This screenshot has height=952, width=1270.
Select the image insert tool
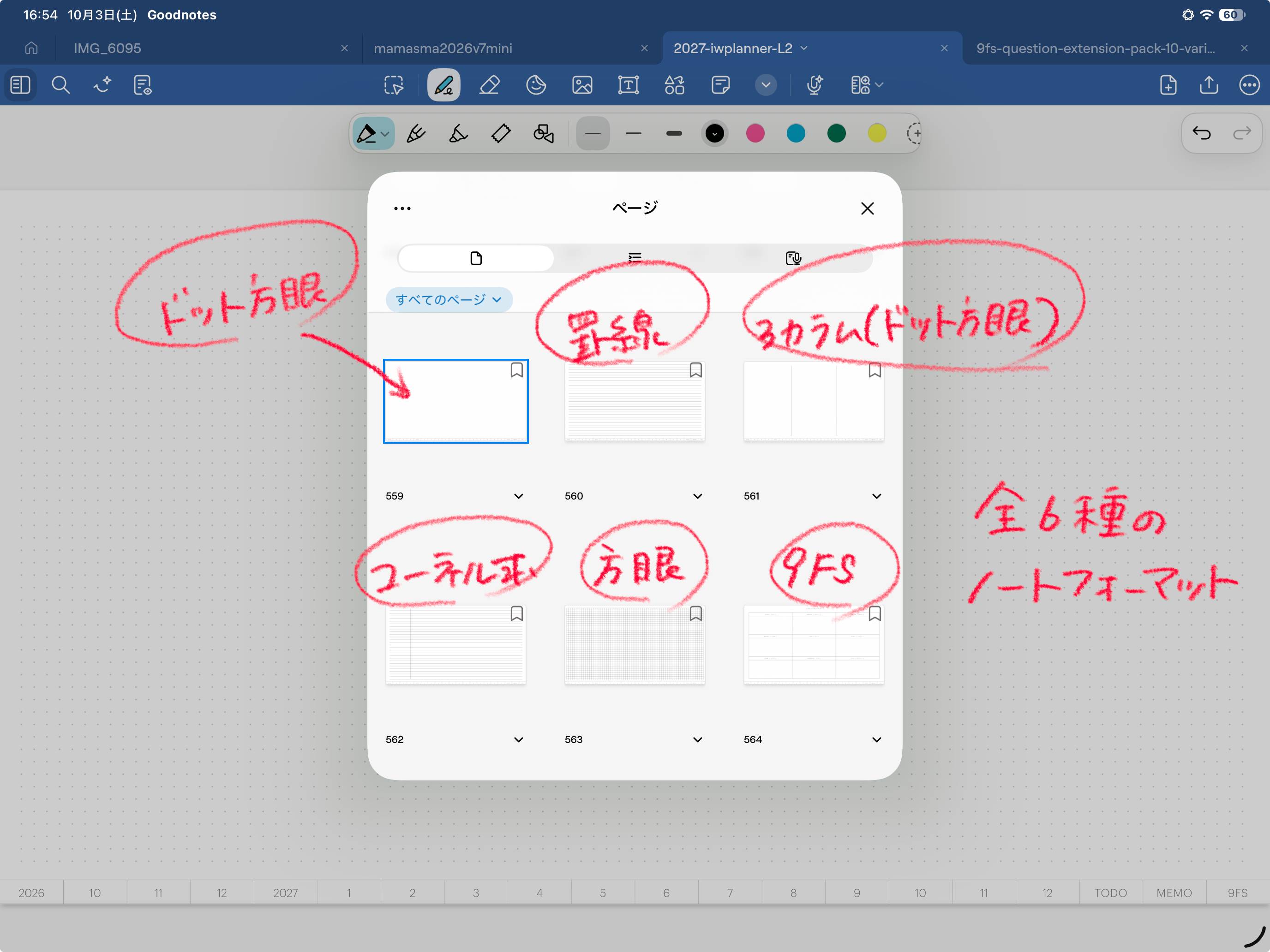582,85
